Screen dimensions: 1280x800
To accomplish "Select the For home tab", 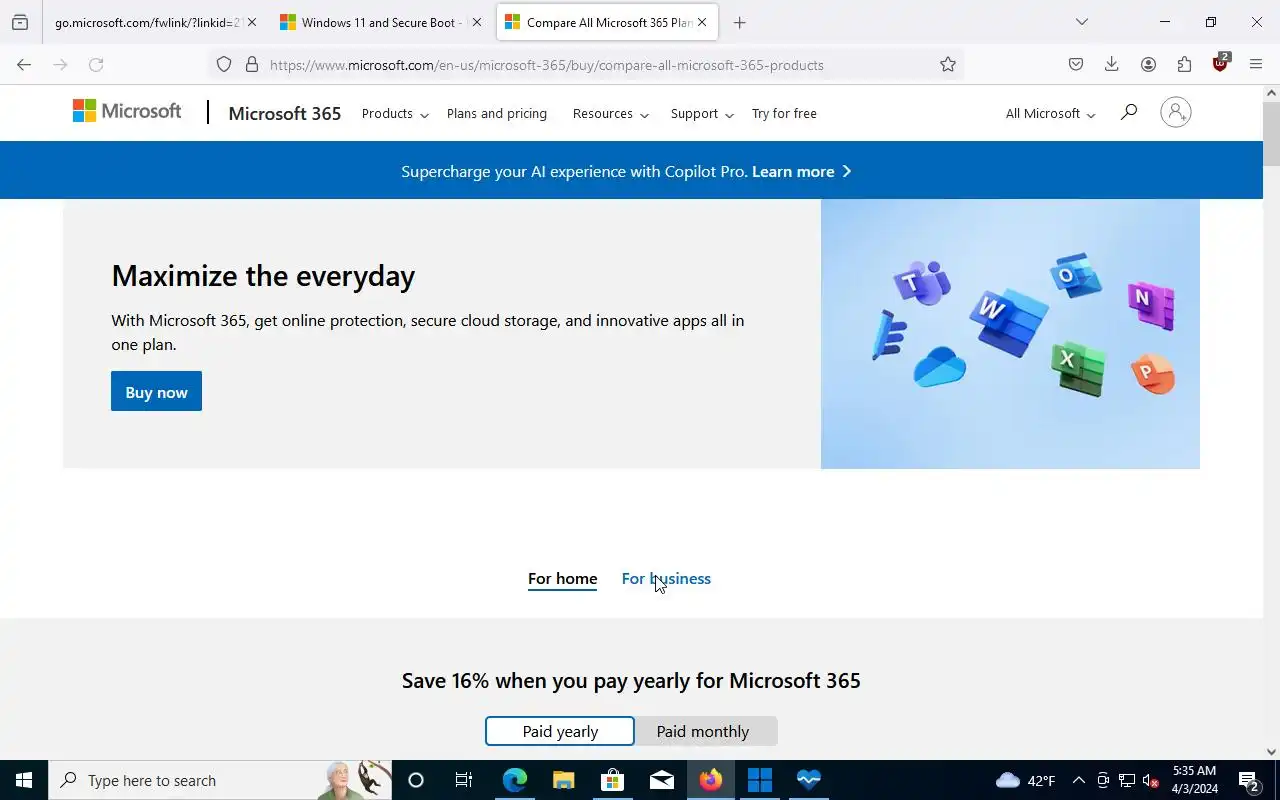I will tap(562, 579).
